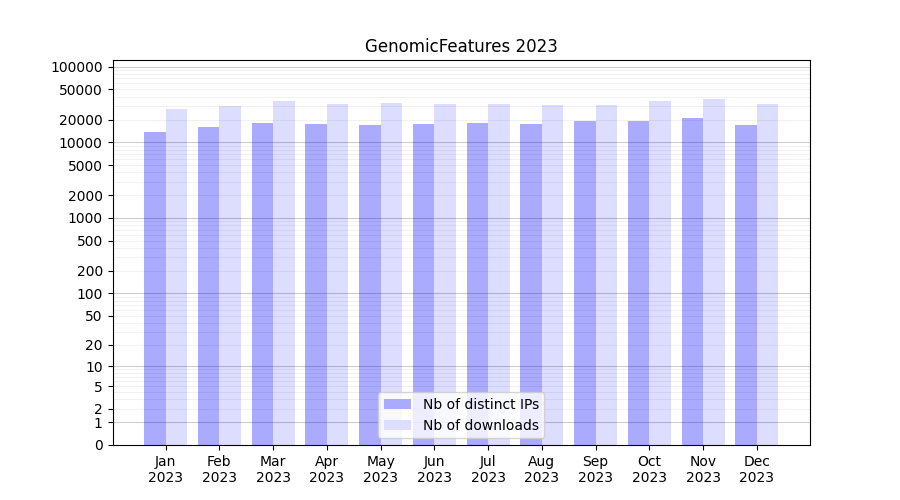Click the Apr 2023 x-axis label
Screen dimensions: 900x500
327,469
